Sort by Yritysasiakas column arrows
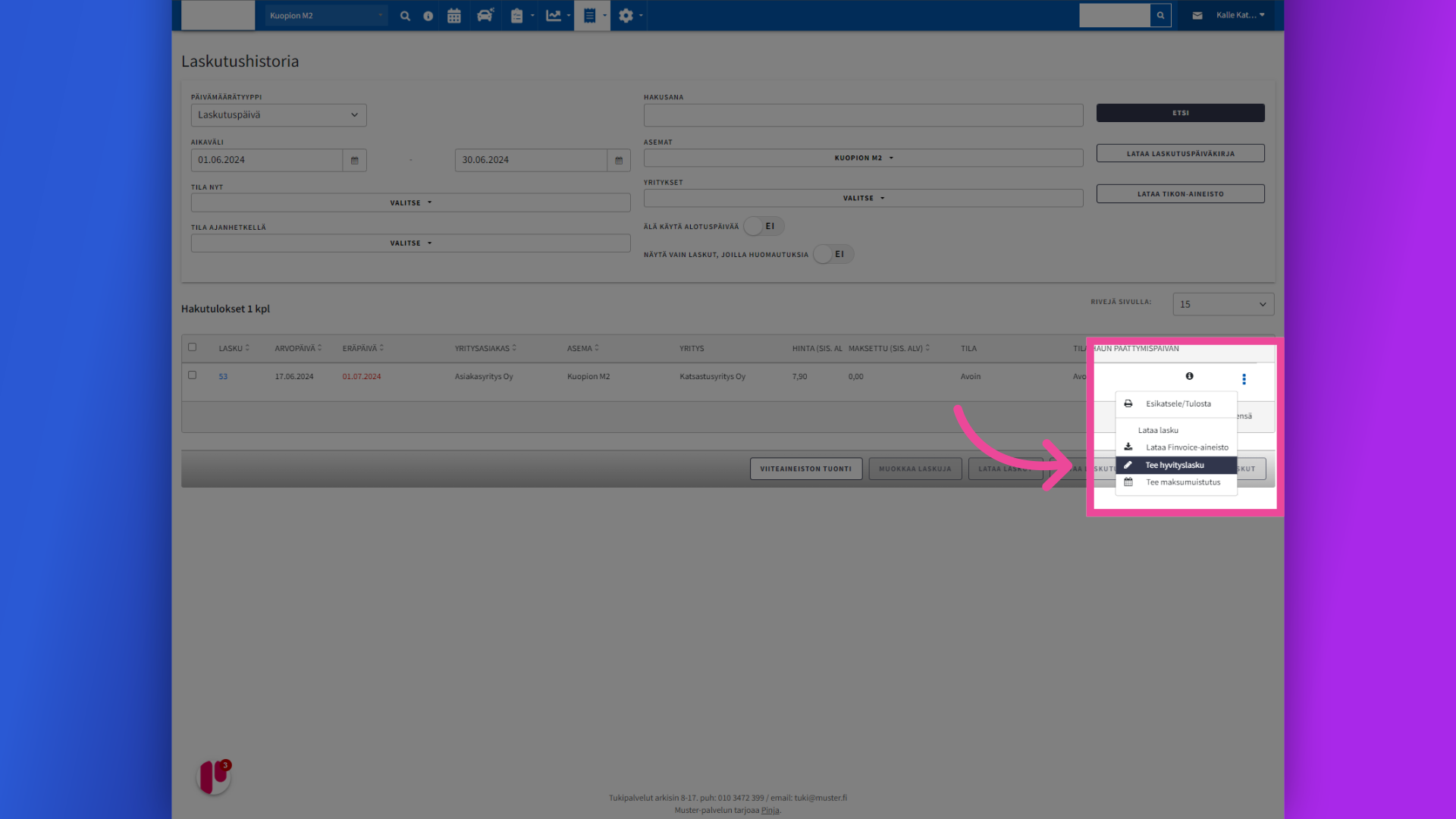Image resolution: width=1456 pixels, height=819 pixels. click(514, 348)
